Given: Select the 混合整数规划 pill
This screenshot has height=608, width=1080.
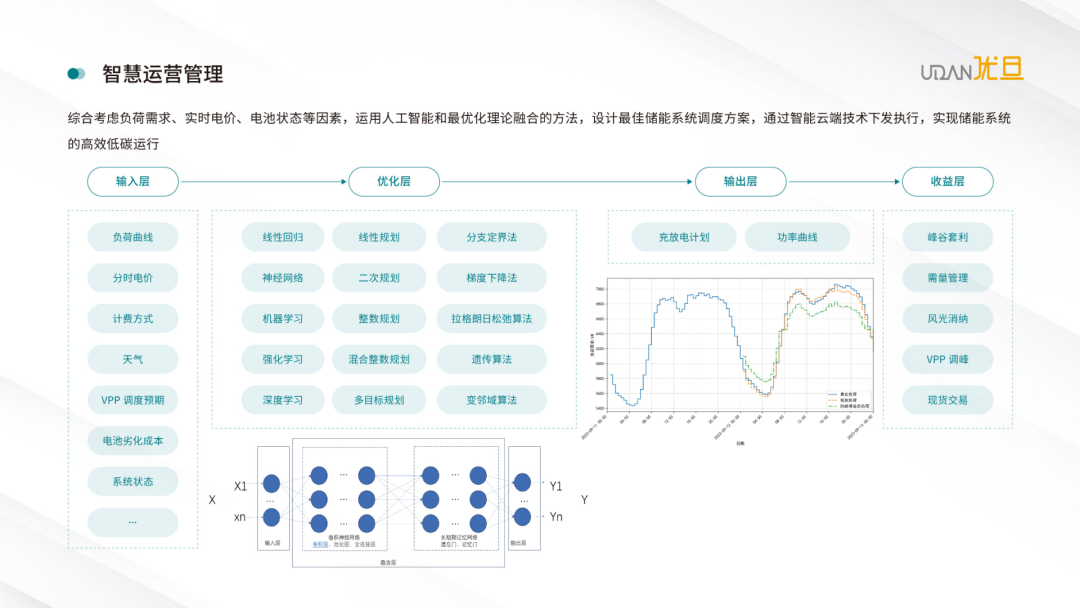Looking at the screenshot, I should [x=379, y=359].
